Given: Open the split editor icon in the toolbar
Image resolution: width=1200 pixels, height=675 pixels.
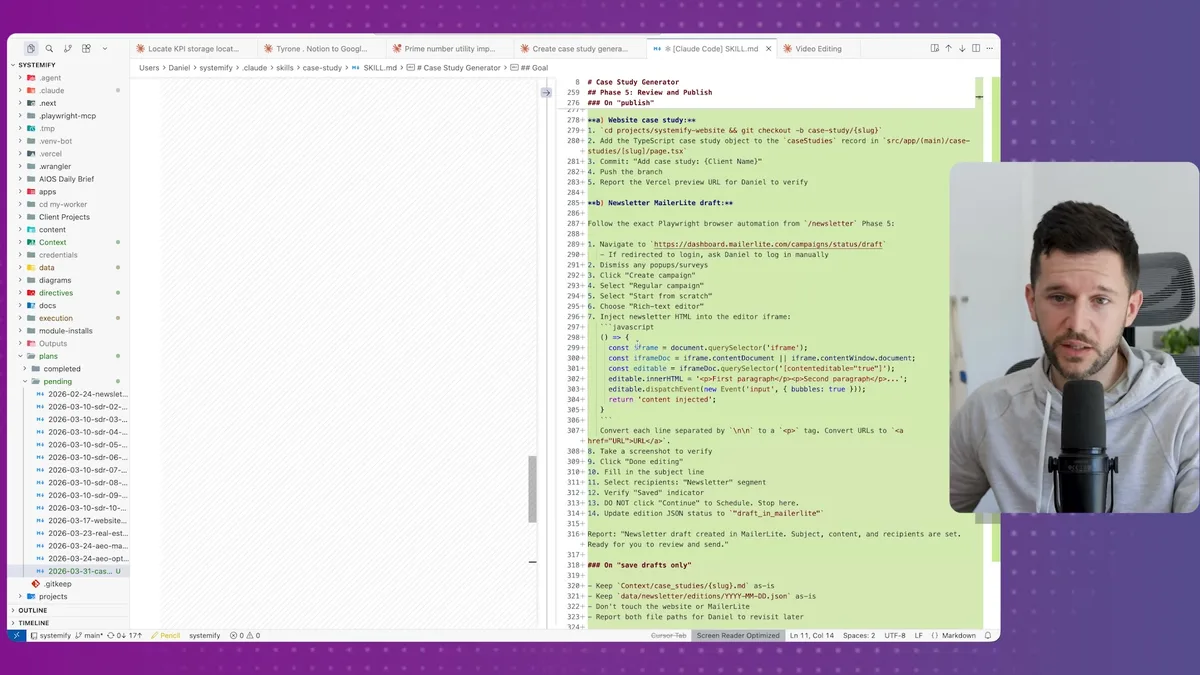Looking at the screenshot, I should click(x=976, y=48).
